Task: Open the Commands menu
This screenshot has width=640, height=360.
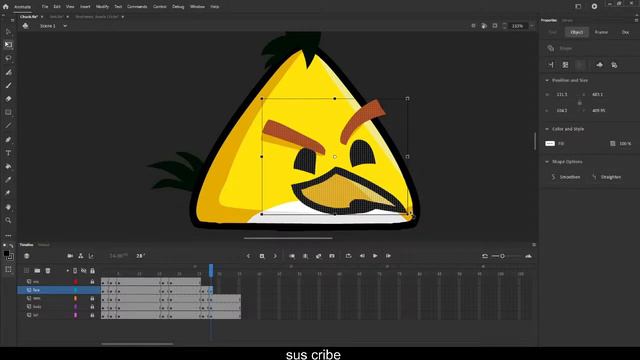Action: click(x=137, y=7)
